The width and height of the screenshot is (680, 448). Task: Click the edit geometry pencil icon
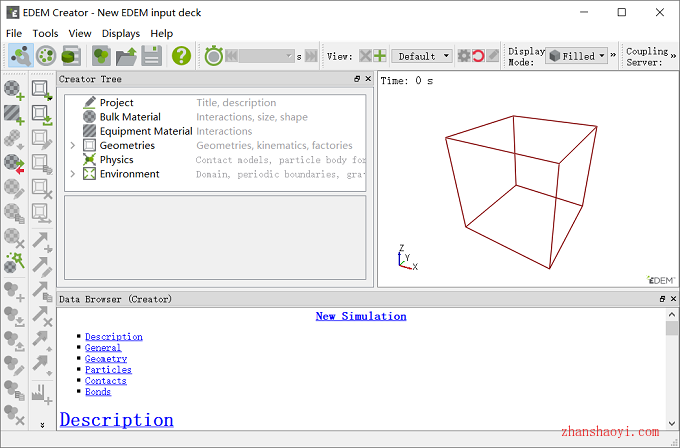(x=42, y=140)
